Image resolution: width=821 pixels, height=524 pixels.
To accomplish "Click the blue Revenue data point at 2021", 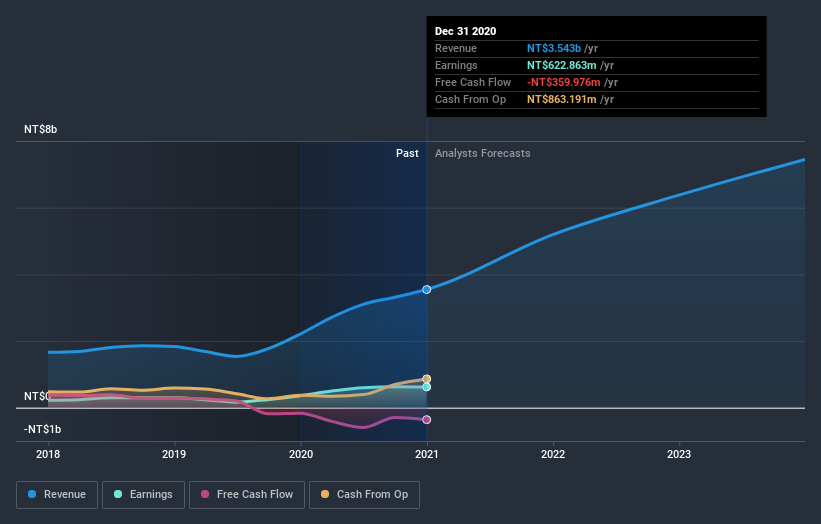I will 427,289.
